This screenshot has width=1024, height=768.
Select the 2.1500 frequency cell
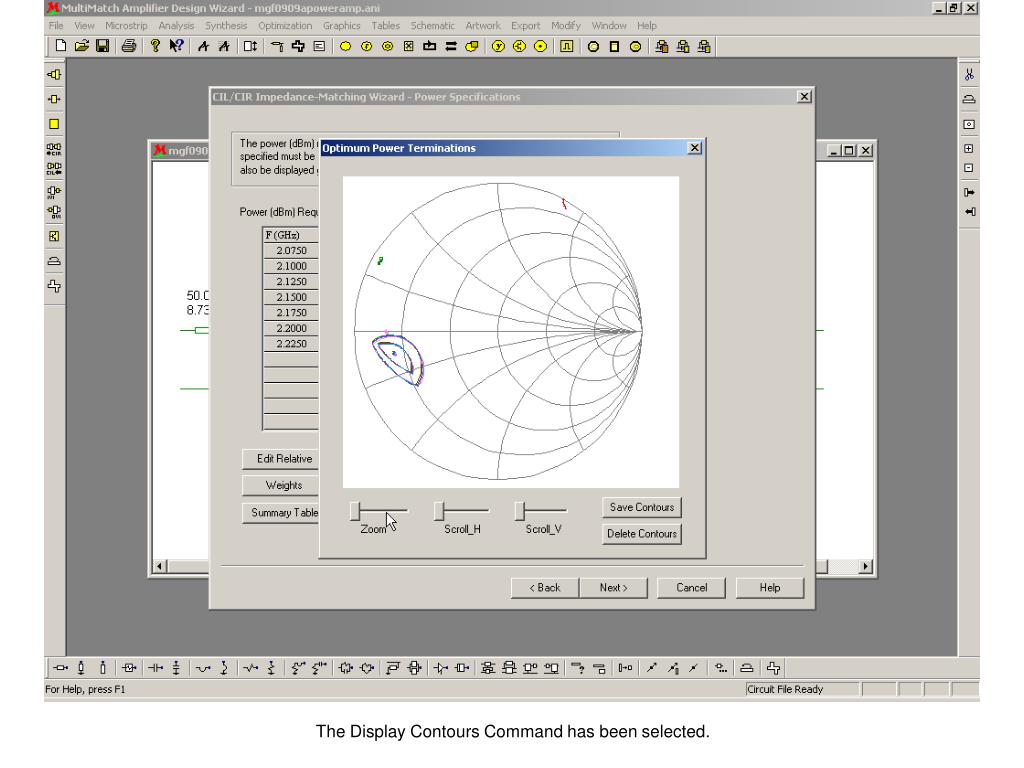pyautogui.click(x=291, y=297)
